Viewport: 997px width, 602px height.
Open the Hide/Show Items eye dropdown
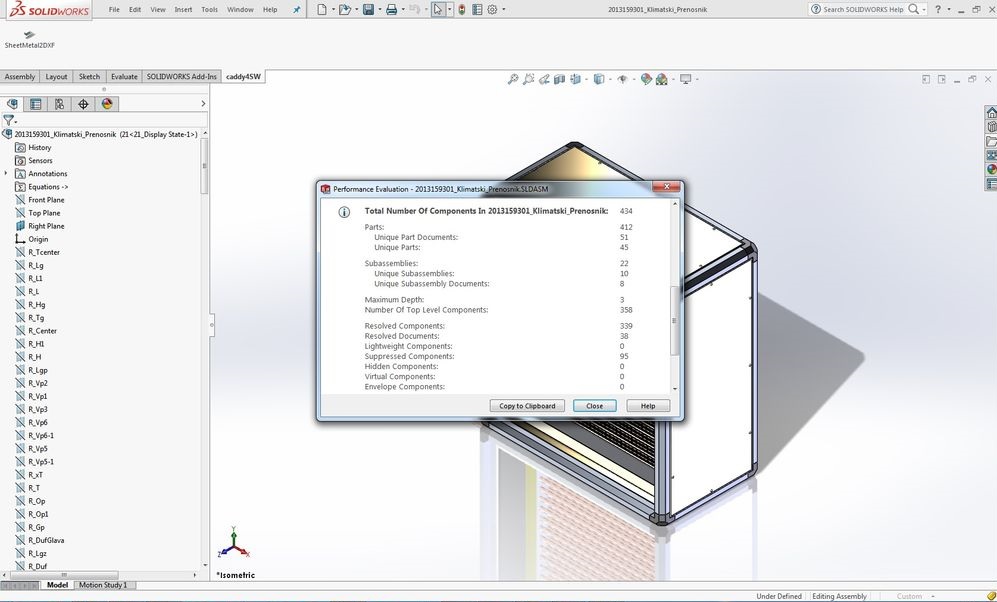point(623,79)
